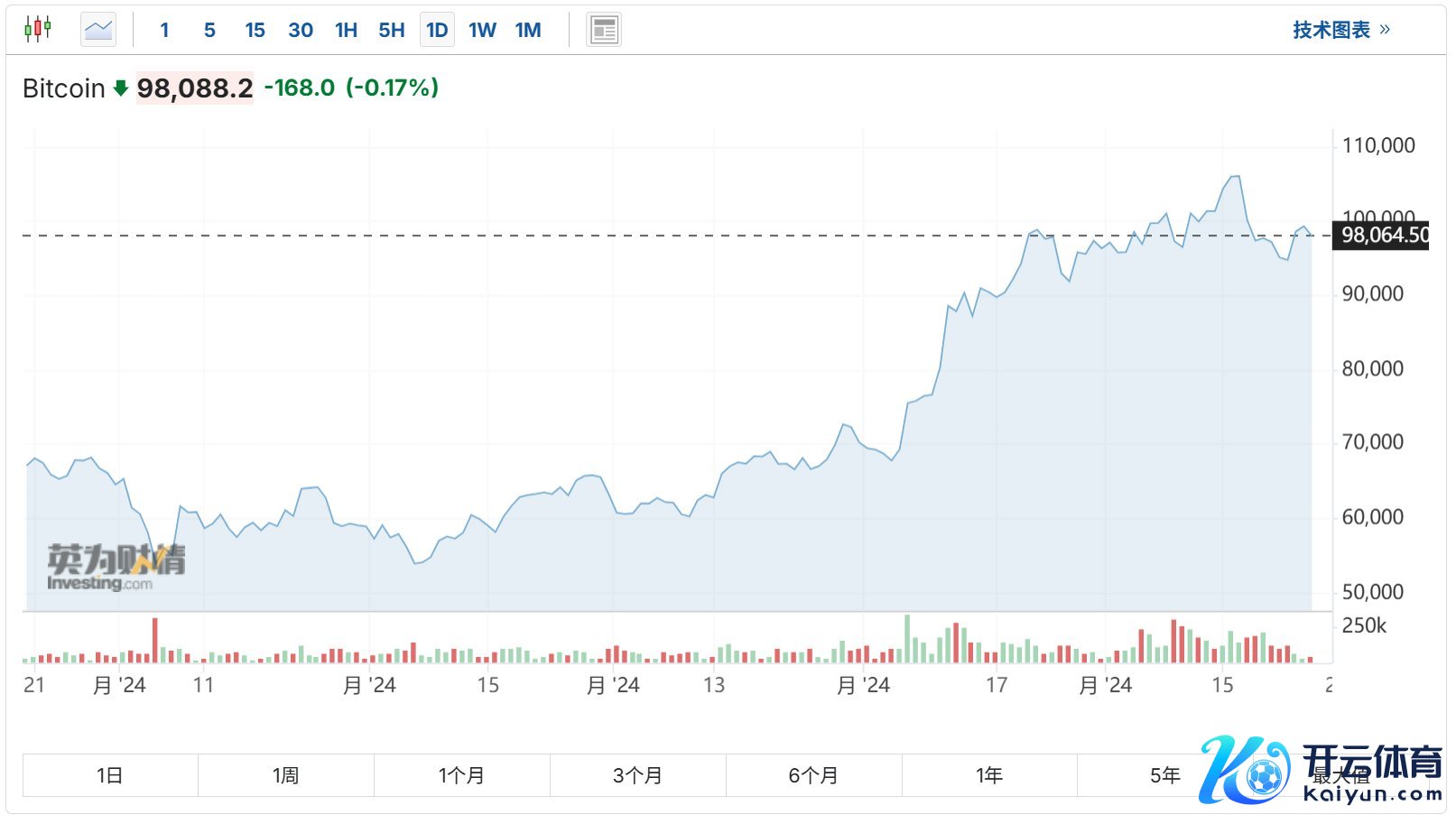This screenshot has height=824, width=1456.
Task: Click the Kaiyun logo watermark
Action: tap(1322, 771)
